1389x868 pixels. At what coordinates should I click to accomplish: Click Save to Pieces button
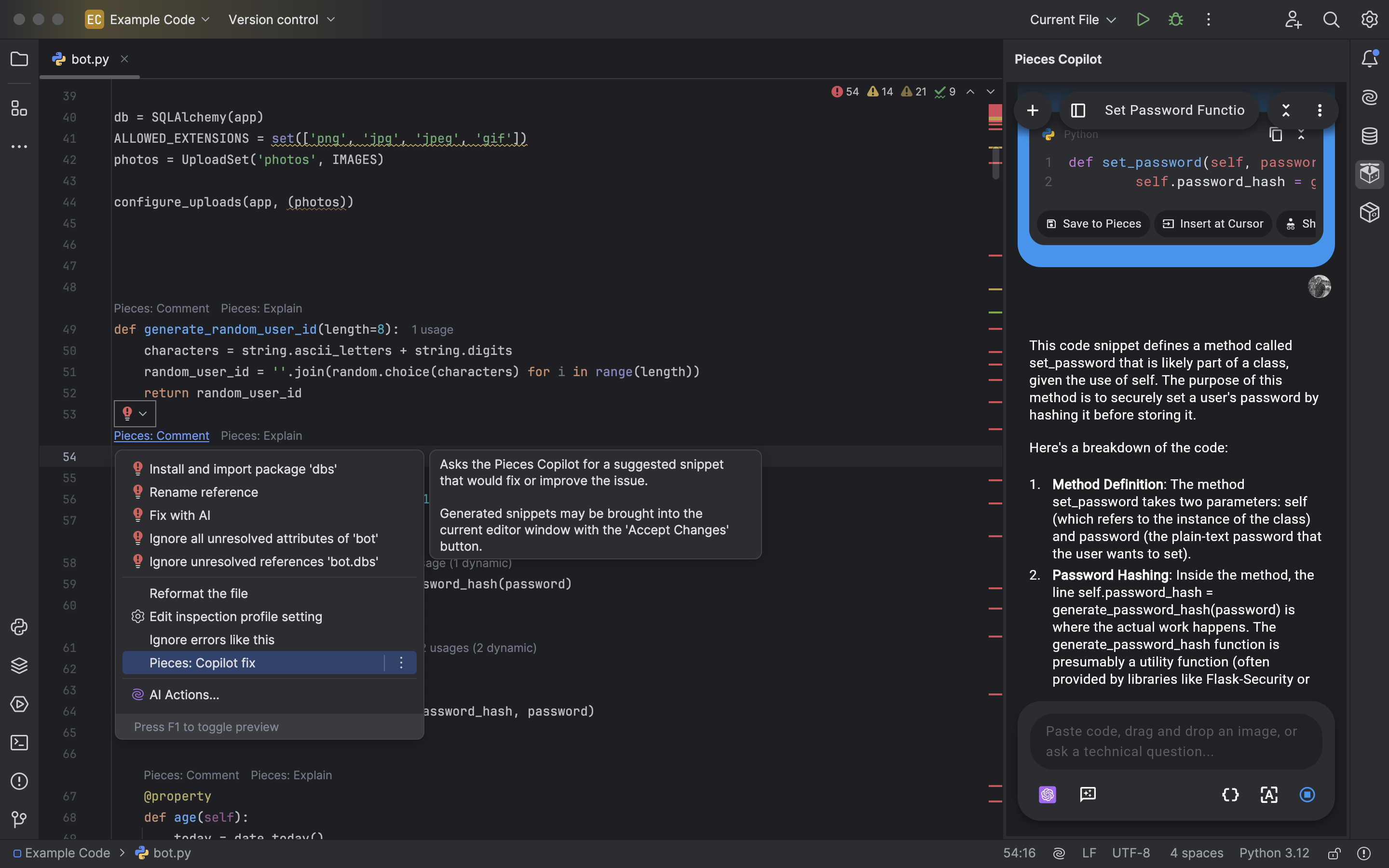[x=1093, y=224]
